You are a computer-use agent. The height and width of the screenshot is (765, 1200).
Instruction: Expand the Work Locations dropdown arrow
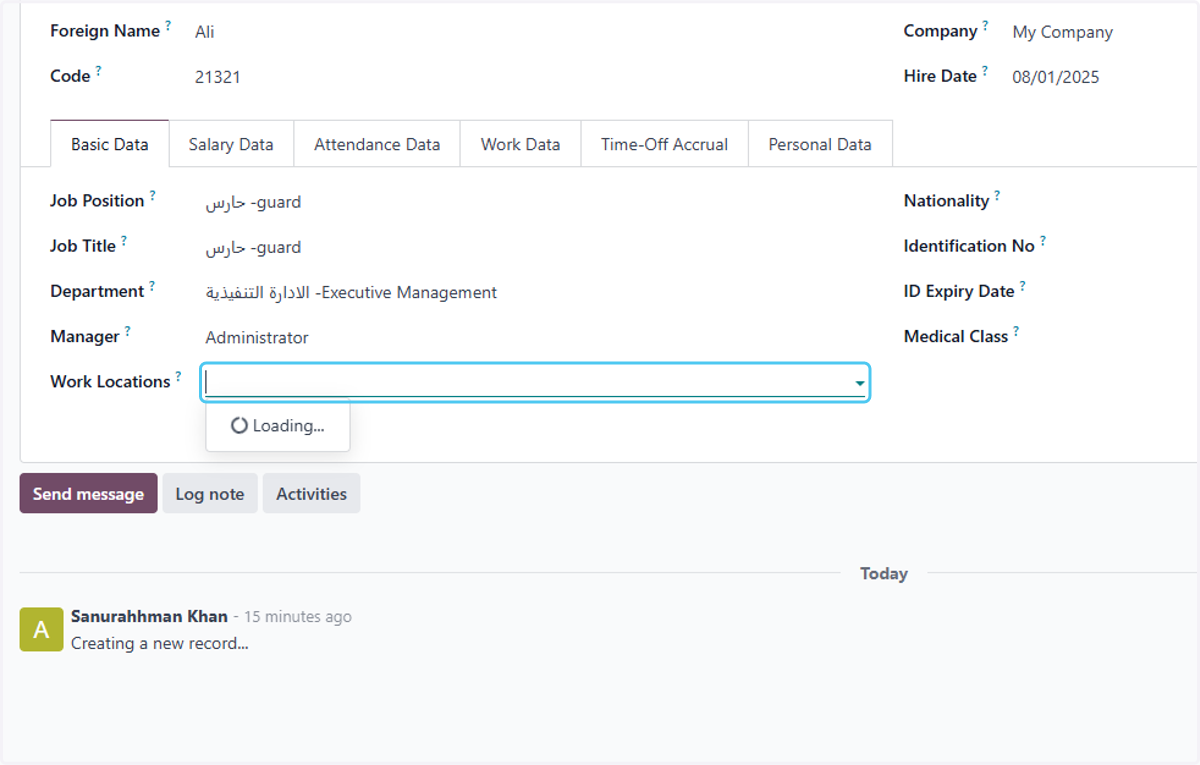(x=859, y=383)
